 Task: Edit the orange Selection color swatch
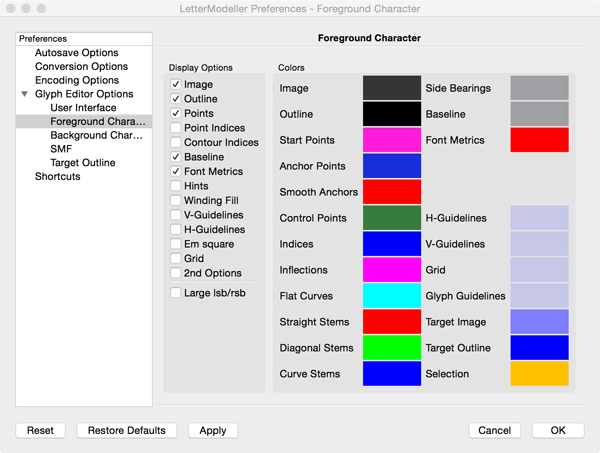pos(540,374)
